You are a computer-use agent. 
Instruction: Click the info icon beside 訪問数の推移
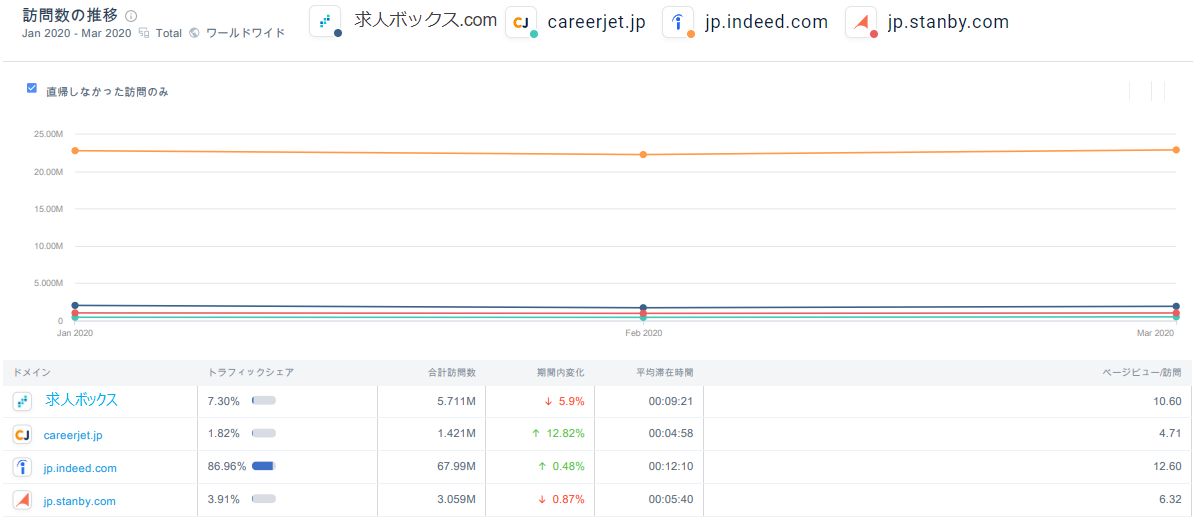(x=131, y=16)
